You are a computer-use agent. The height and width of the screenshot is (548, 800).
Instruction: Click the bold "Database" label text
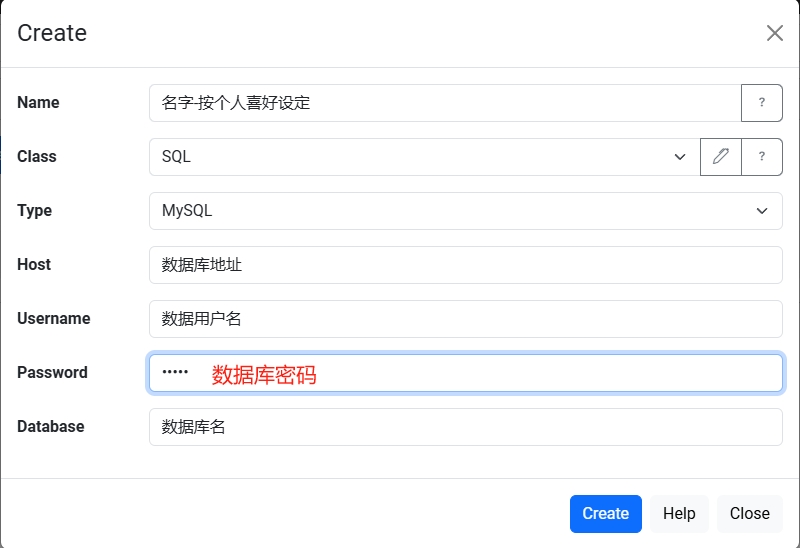[51, 427]
